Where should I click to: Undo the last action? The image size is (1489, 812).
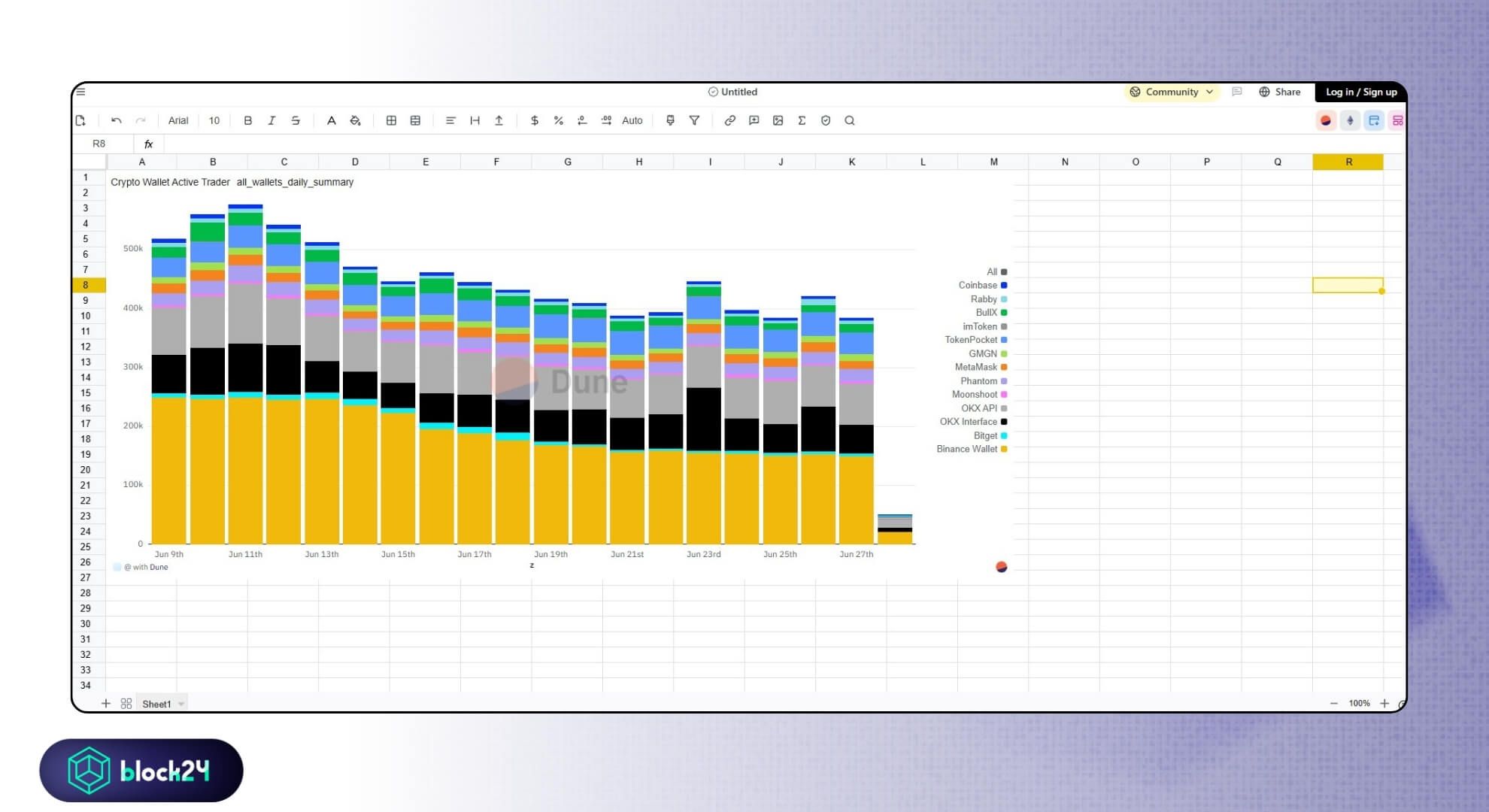pos(116,120)
